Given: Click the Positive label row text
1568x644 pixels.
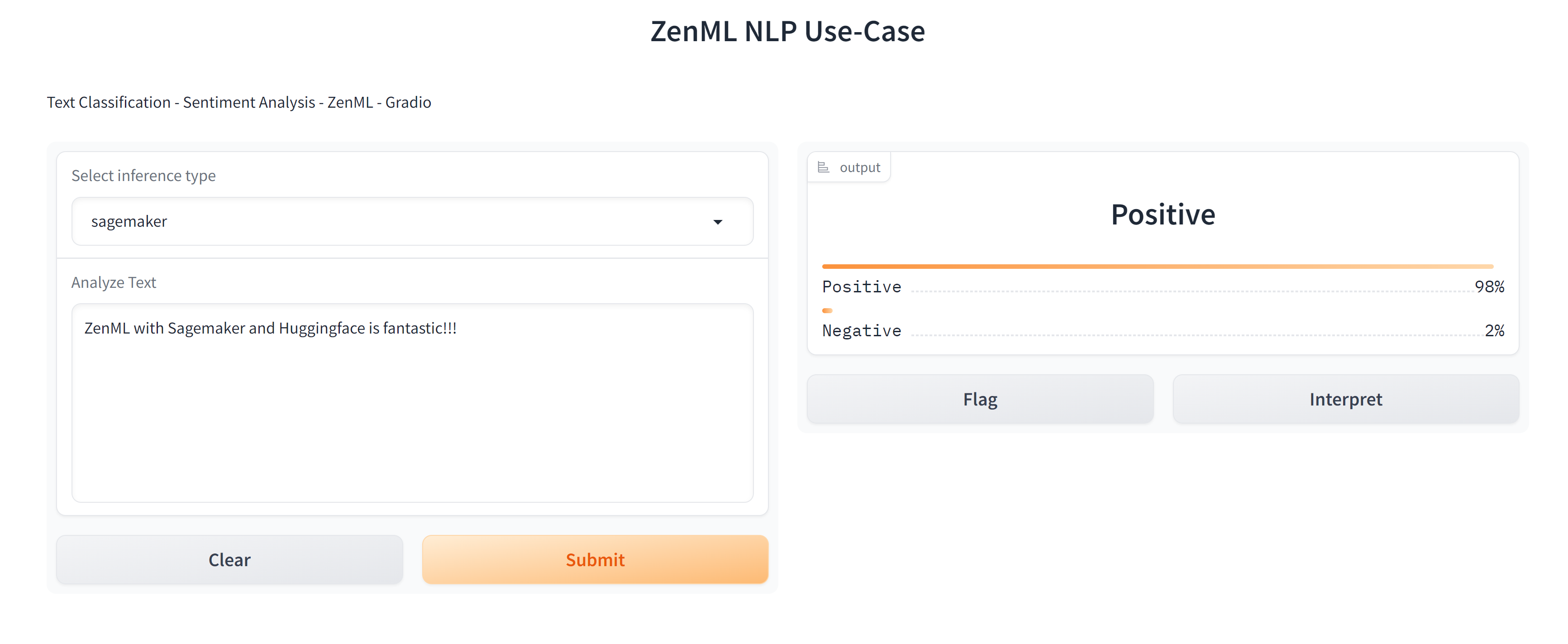Looking at the screenshot, I should (861, 286).
